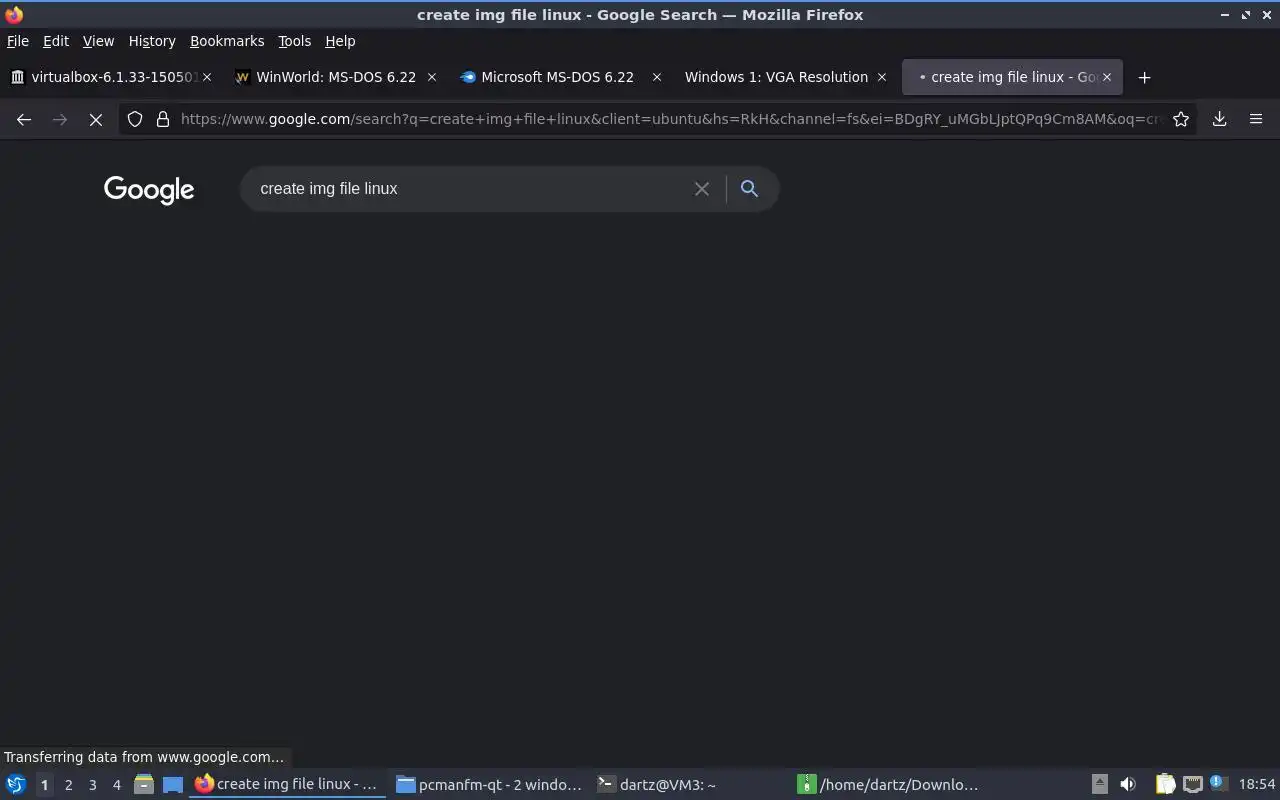The image size is (1280, 800).
Task: Open the Edit menu
Action: pyautogui.click(x=56, y=41)
